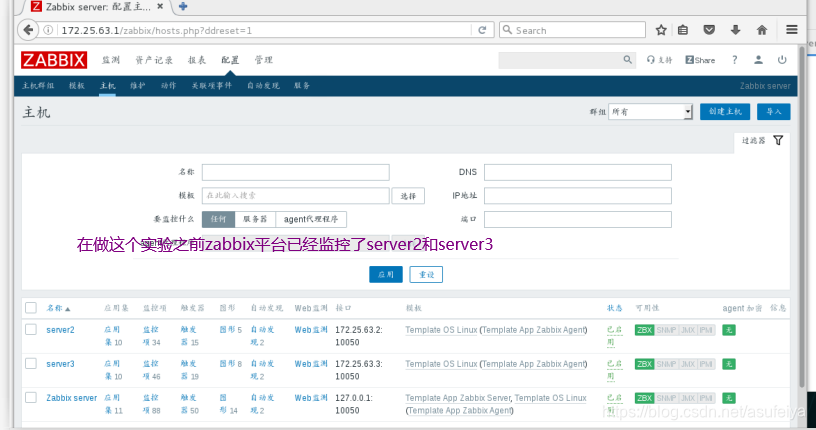Sort hosts by the 状态 column header
The height and width of the screenshot is (430, 816).
coord(615,308)
